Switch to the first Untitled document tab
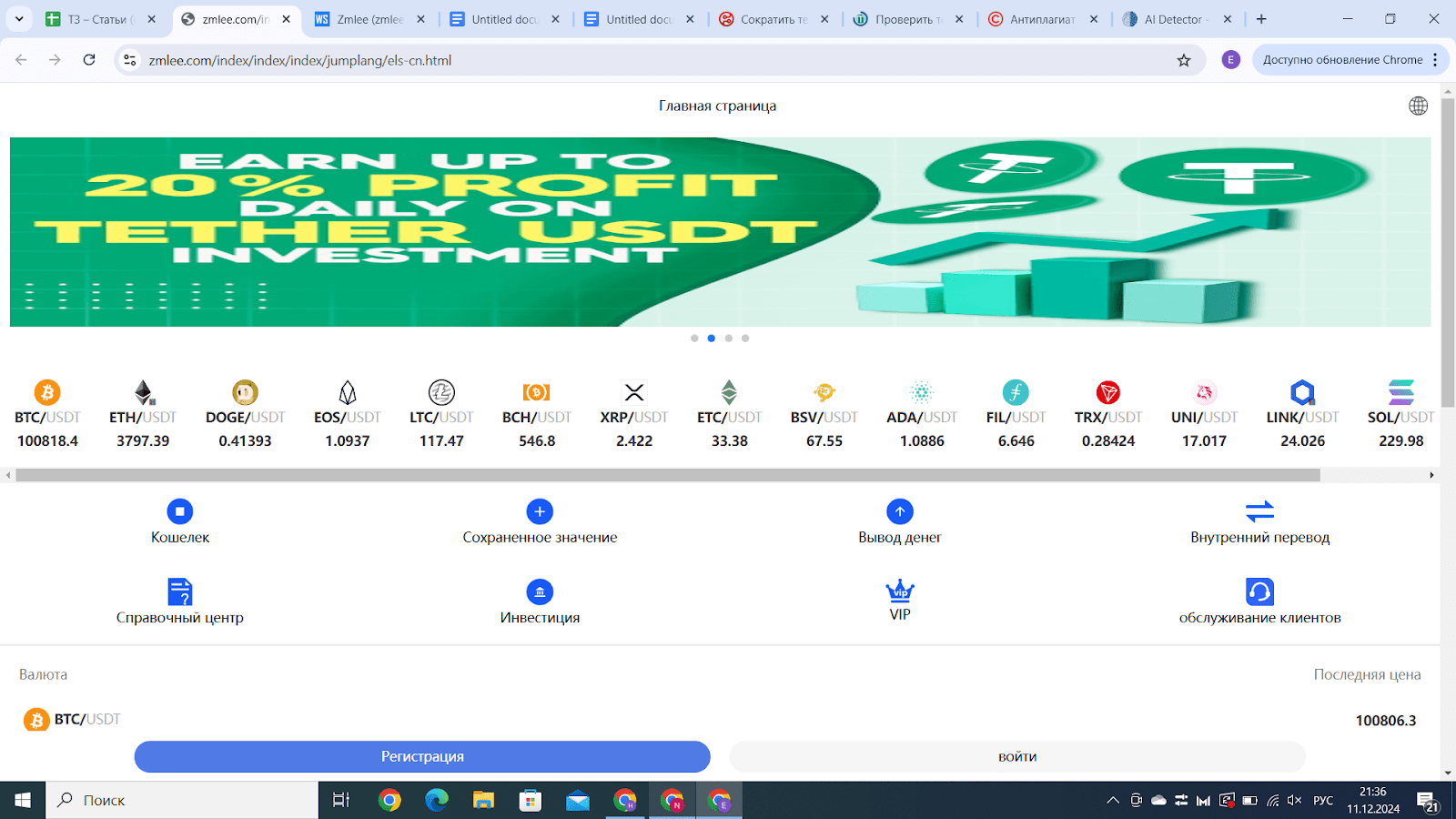Viewport: 1456px width, 819px height. click(x=503, y=19)
